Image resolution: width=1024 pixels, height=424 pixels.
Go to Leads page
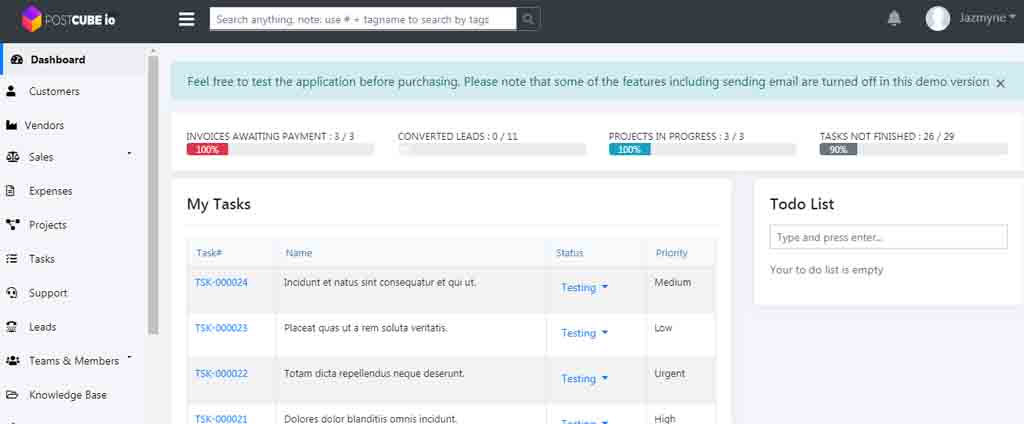click(x=42, y=327)
